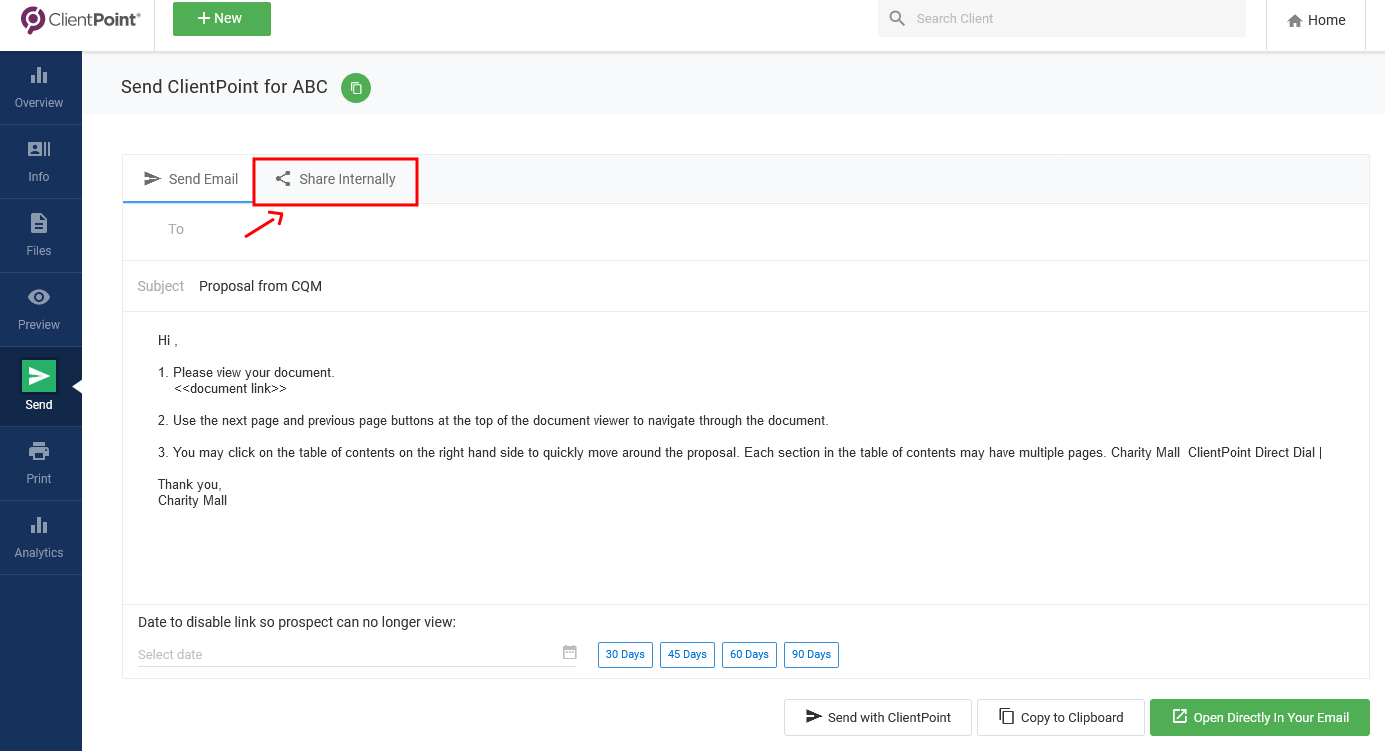1385x751 pixels.
Task: Open Files in the sidebar
Action: click(x=39, y=236)
